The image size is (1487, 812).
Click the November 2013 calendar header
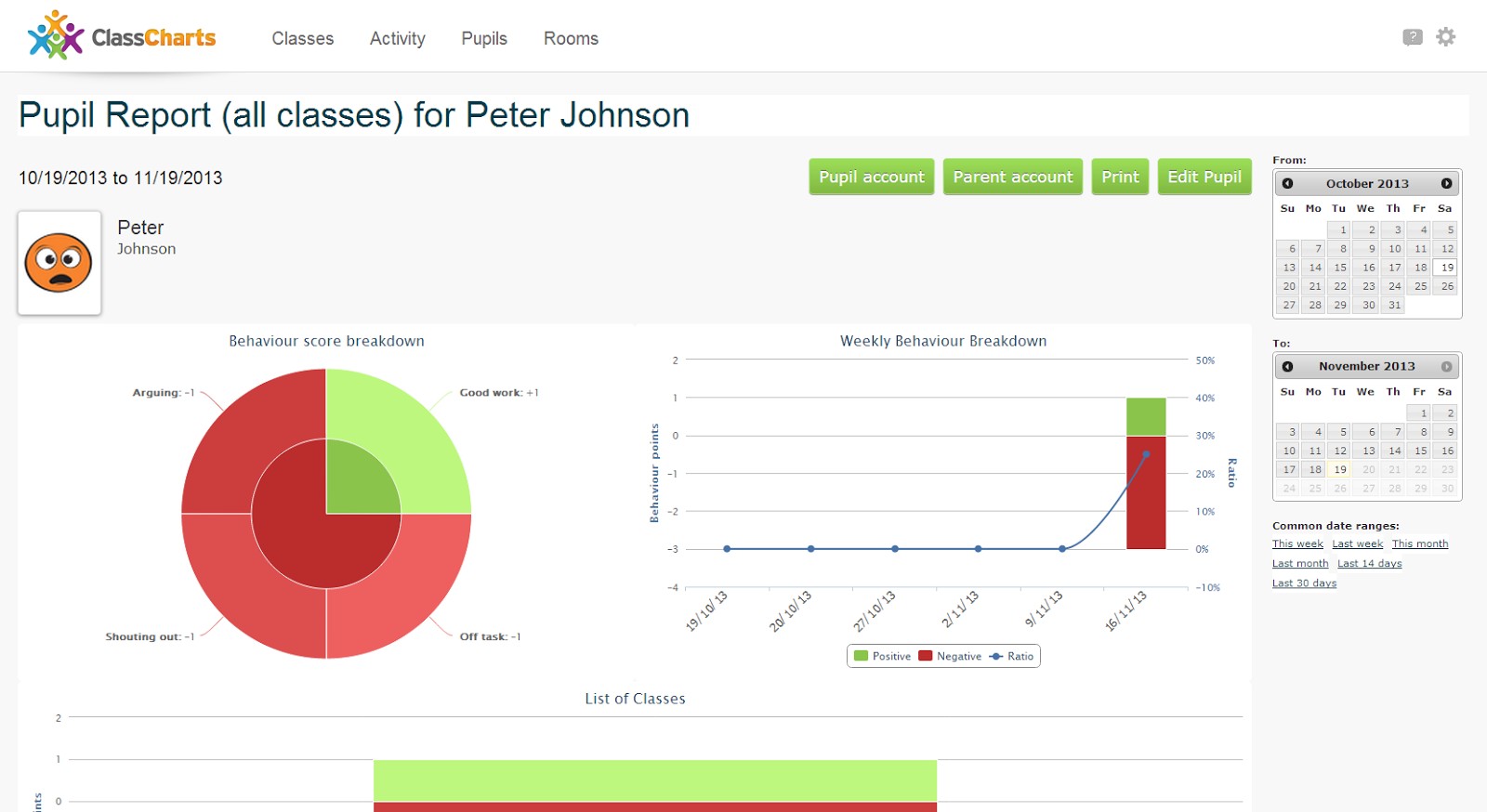pyautogui.click(x=1367, y=367)
